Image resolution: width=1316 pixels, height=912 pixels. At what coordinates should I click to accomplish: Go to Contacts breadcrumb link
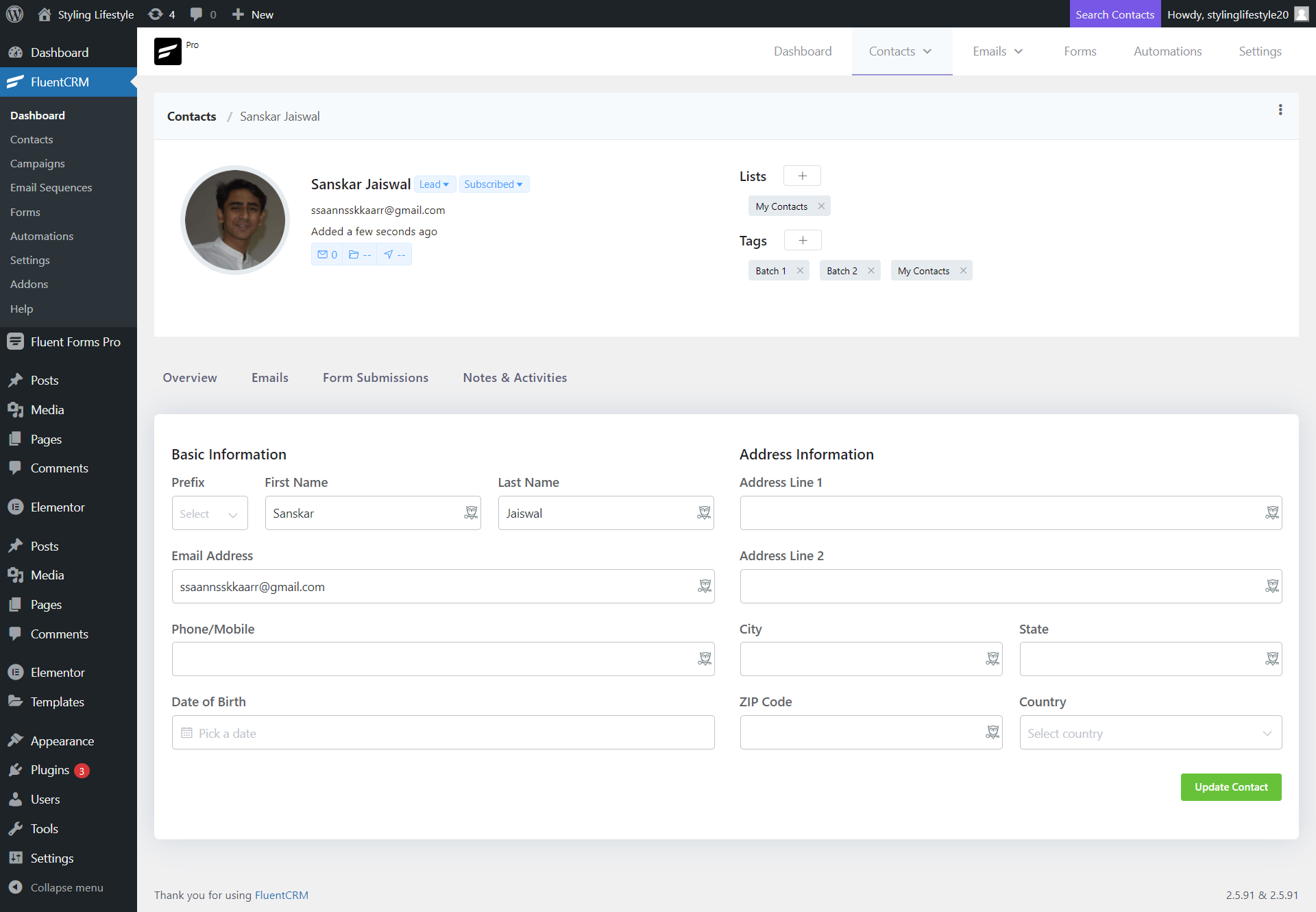pyautogui.click(x=191, y=117)
